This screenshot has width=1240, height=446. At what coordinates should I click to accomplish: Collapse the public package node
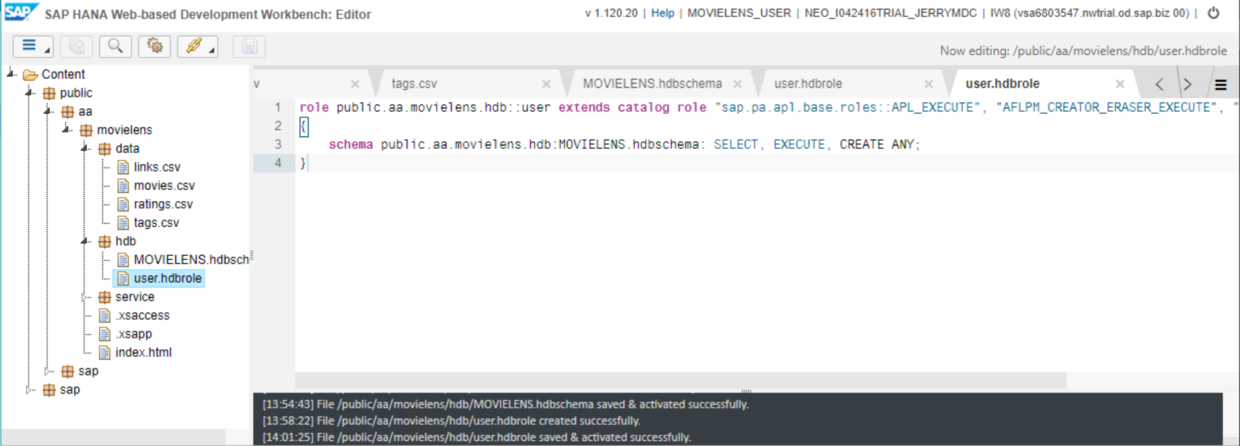[x=30, y=93]
